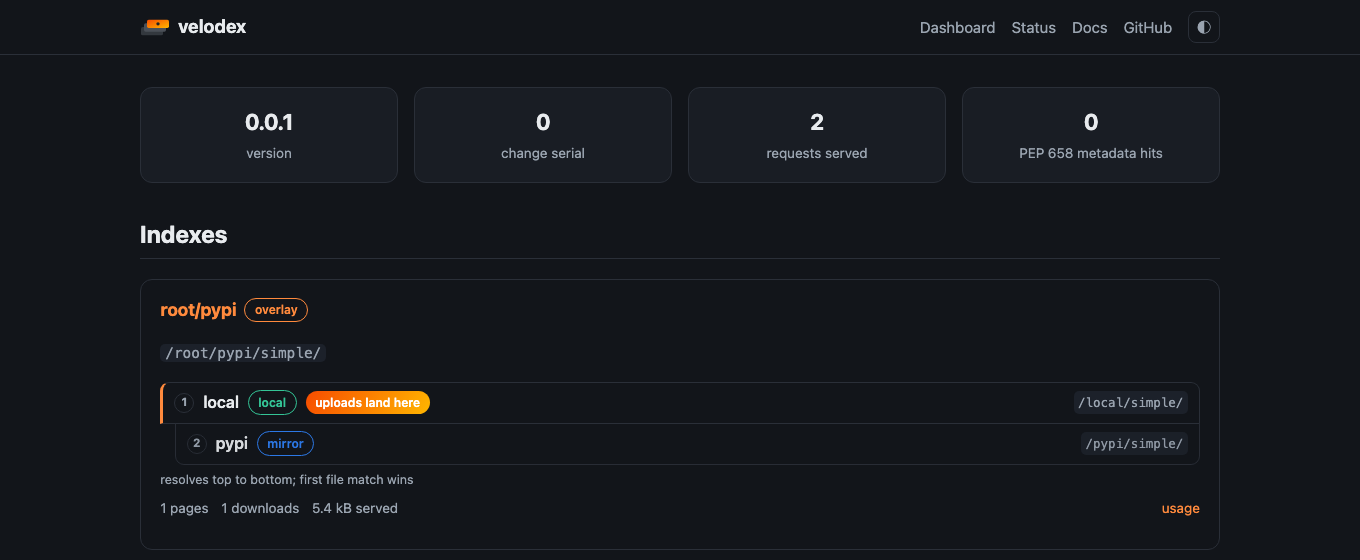Select the /root/pypi/simple/ path text
The height and width of the screenshot is (560, 1360).
(243, 353)
